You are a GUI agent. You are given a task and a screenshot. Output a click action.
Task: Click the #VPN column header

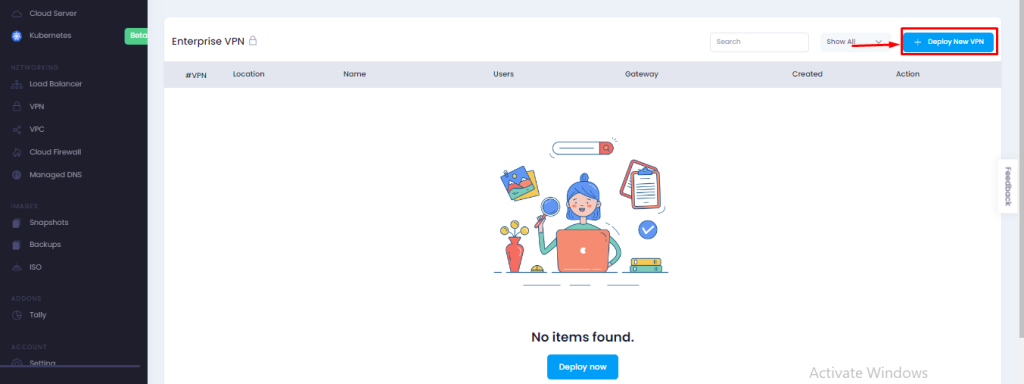196,75
